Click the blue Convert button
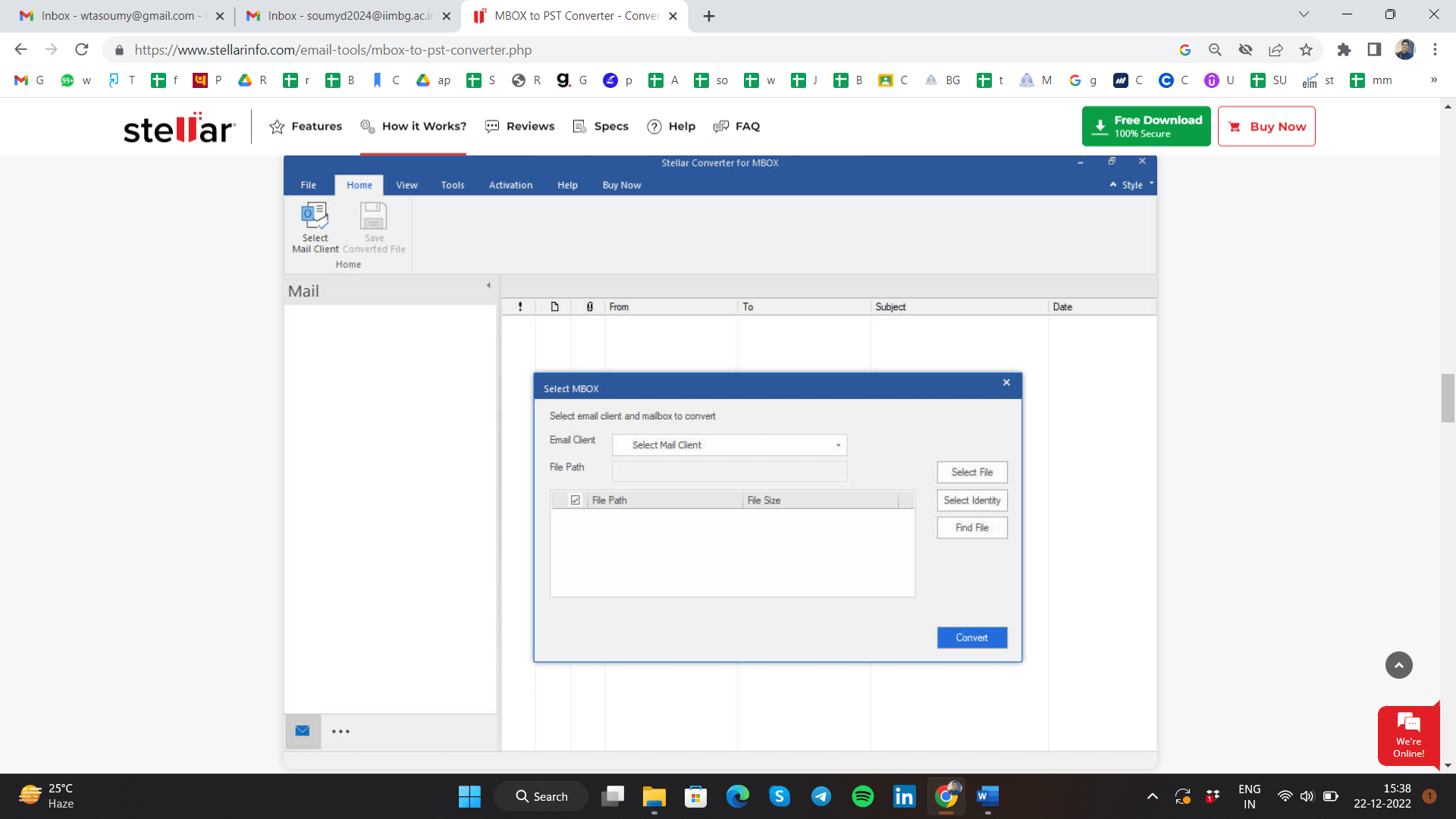1456x819 pixels. (x=972, y=638)
